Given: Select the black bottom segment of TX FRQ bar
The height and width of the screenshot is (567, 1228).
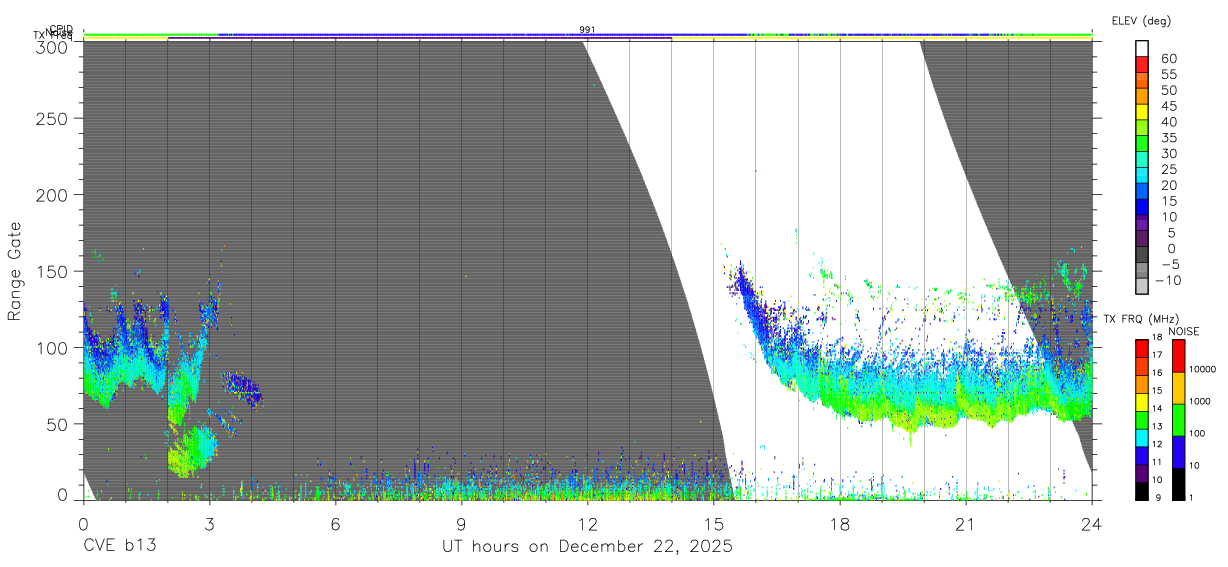Looking at the screenshot, I should click(x=1142, y=490).
